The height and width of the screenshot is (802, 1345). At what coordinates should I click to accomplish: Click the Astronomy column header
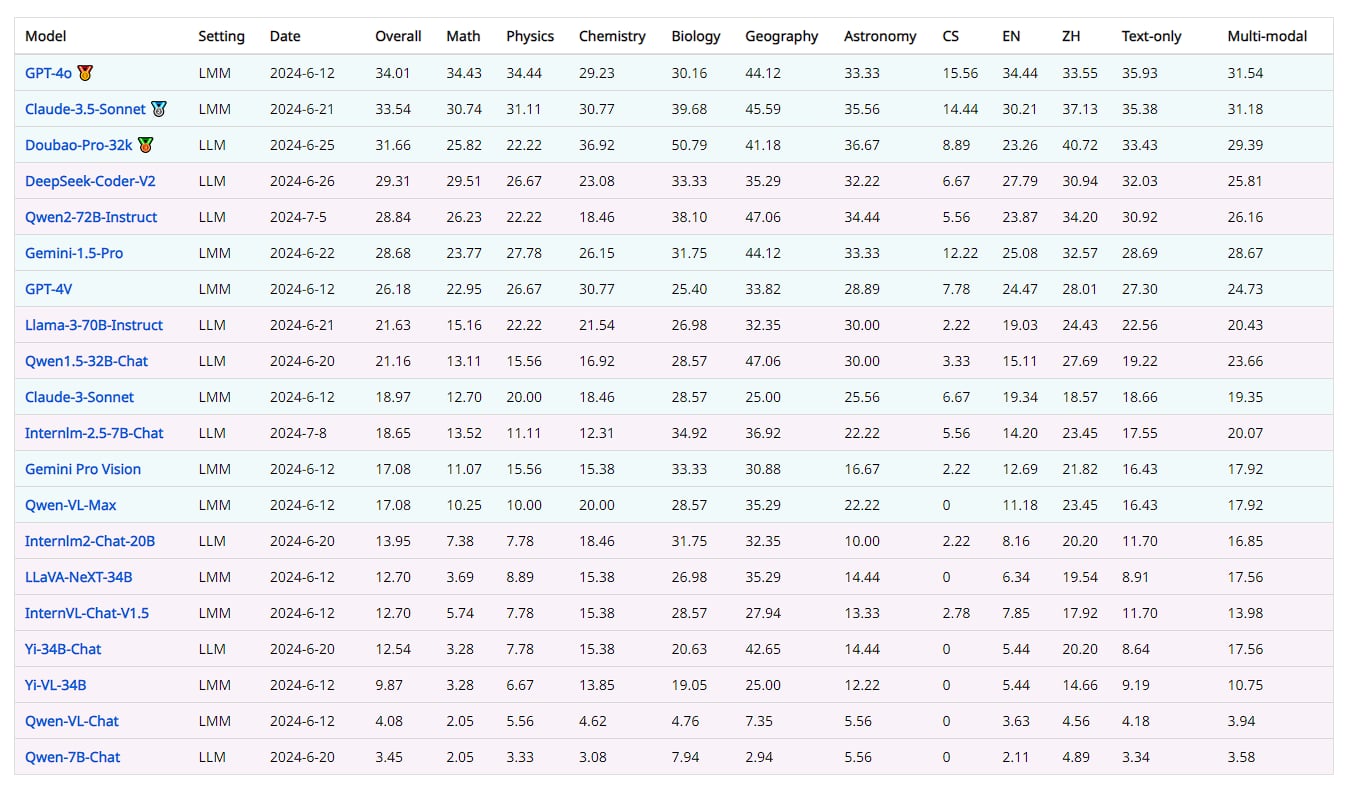tap(880, 36)
